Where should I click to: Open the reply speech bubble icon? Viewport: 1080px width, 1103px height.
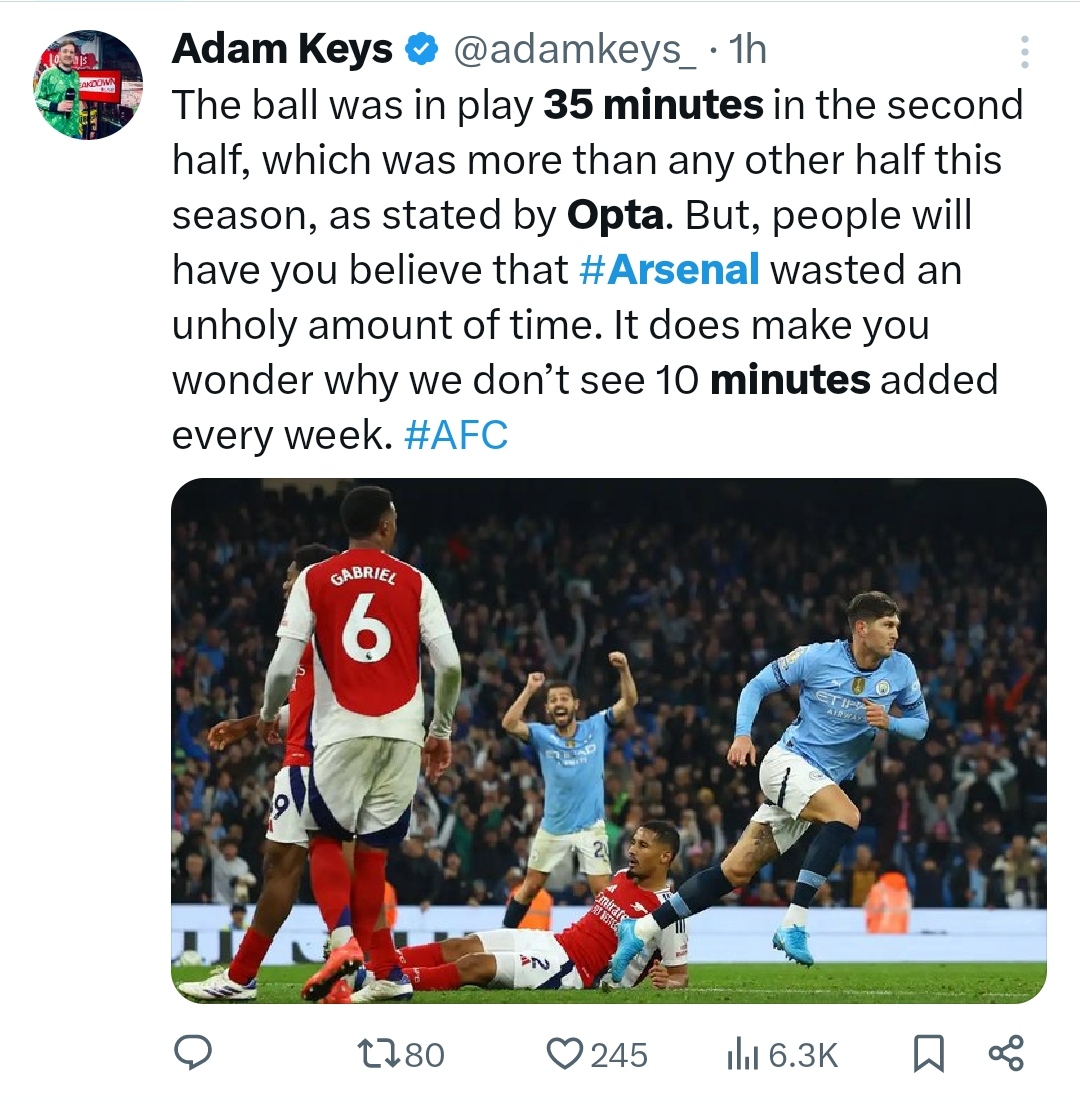pos(190,1053)
